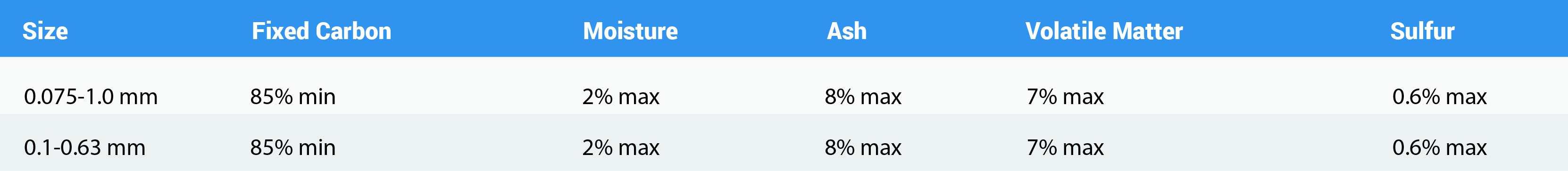The height and width of the screenshot is (171, 1568).
Task: Click 0.6% max sulfur in first row
Action: click(1440, 96)
